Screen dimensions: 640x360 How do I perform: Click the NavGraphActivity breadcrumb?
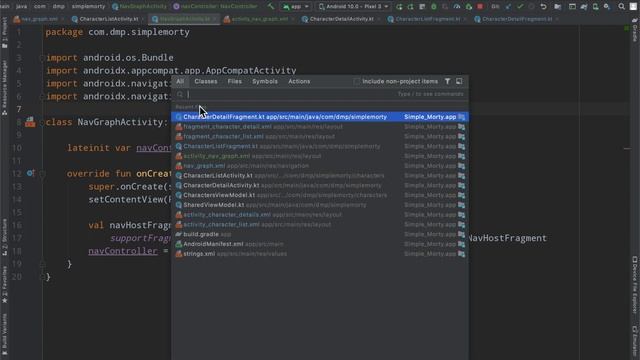coord(140,7)
